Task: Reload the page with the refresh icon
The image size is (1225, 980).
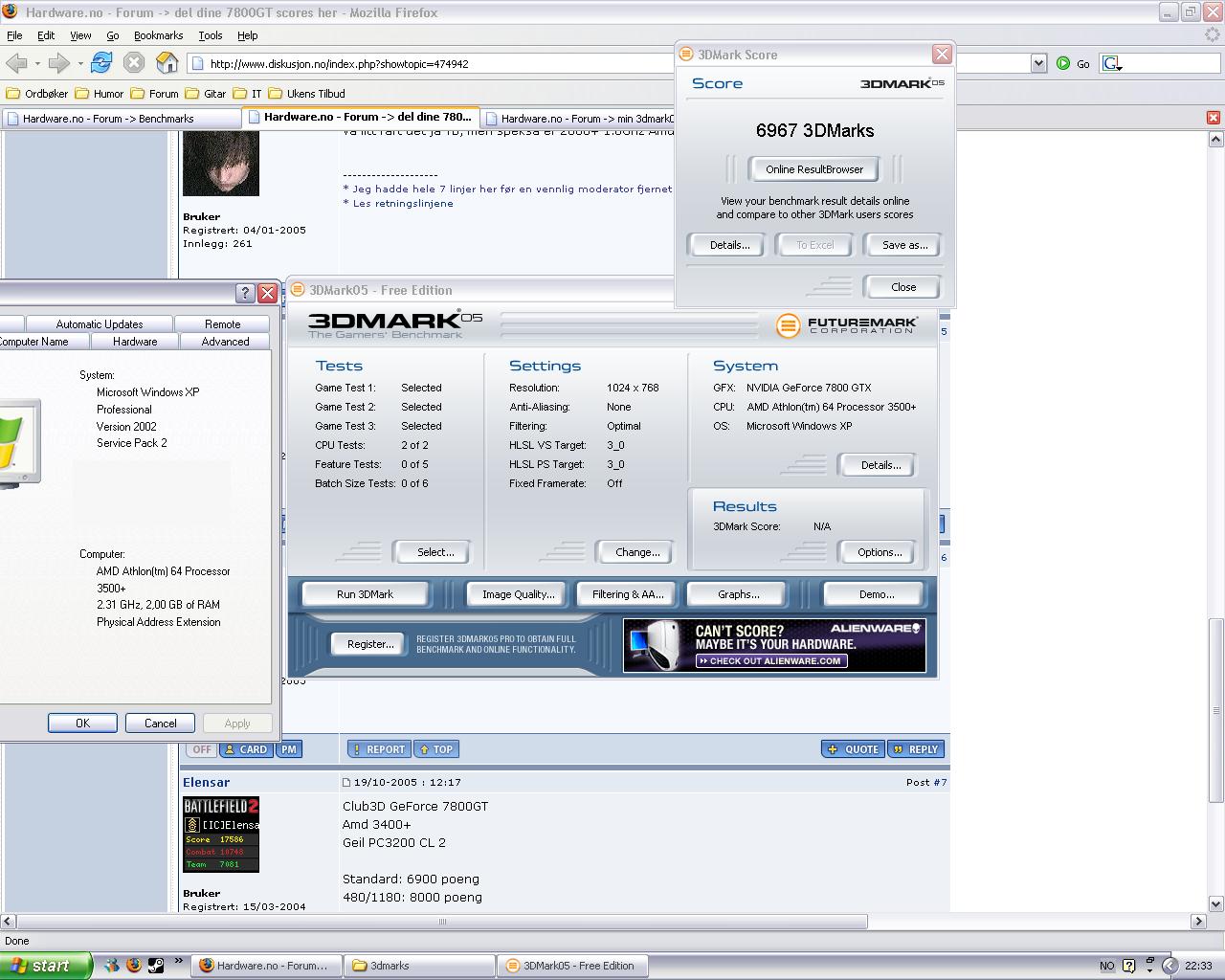Action: point(101,63)
